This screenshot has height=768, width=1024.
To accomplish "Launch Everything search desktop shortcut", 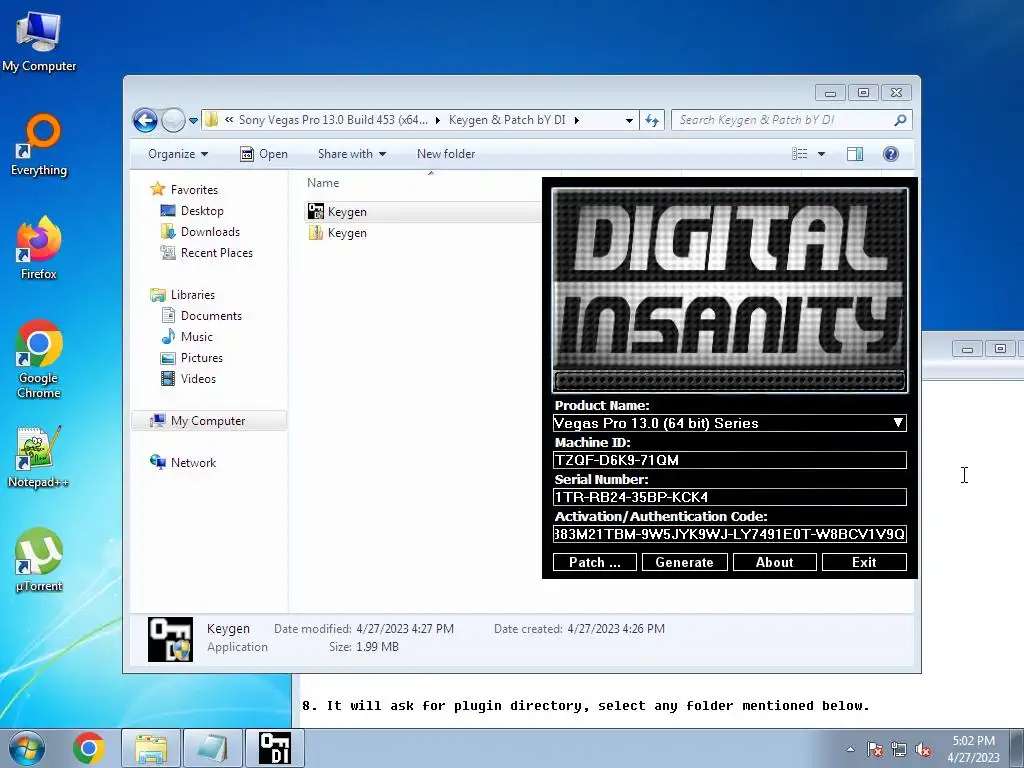I will pyautogui.click(x=39, y=145).
